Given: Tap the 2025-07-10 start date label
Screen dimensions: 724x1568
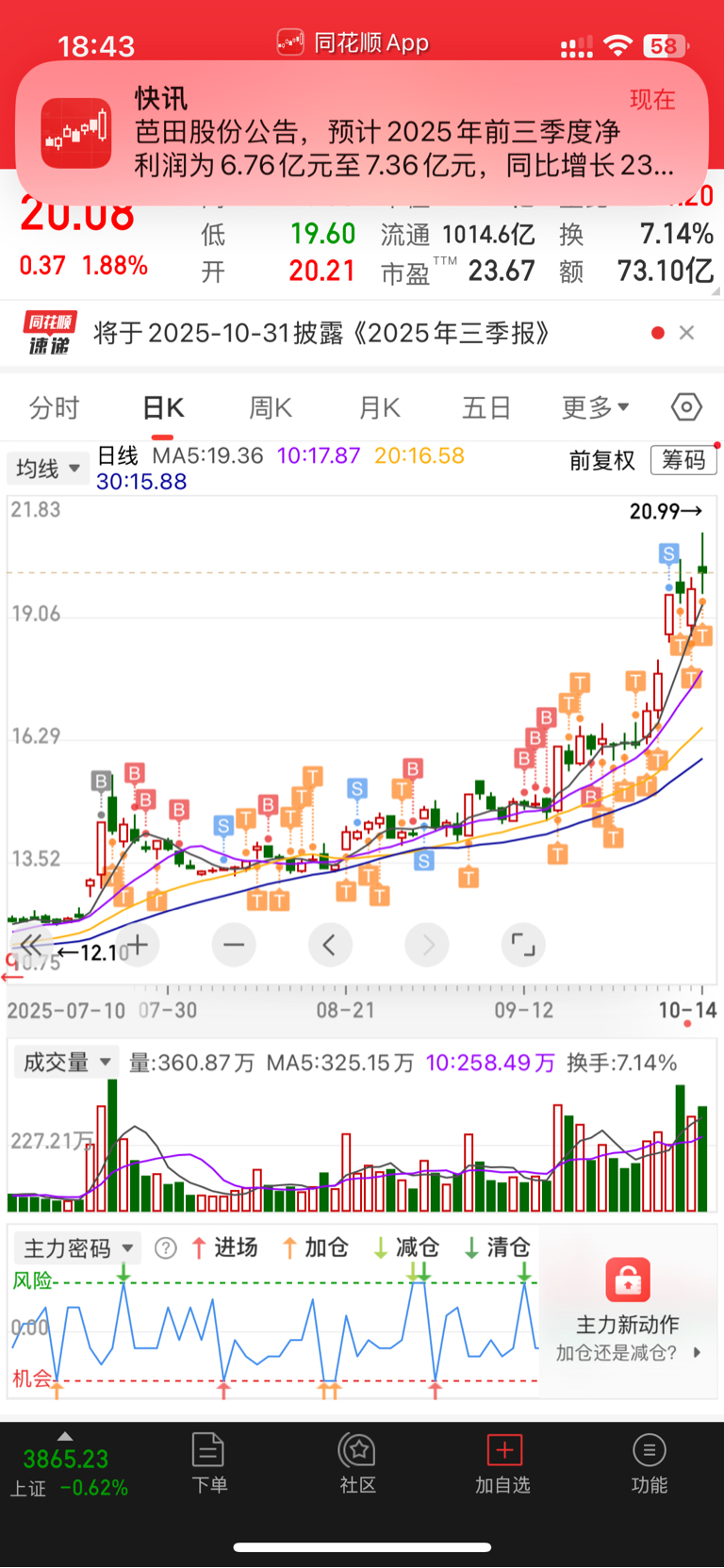Looking at the screenshot, I should [x=66, y=1011].
